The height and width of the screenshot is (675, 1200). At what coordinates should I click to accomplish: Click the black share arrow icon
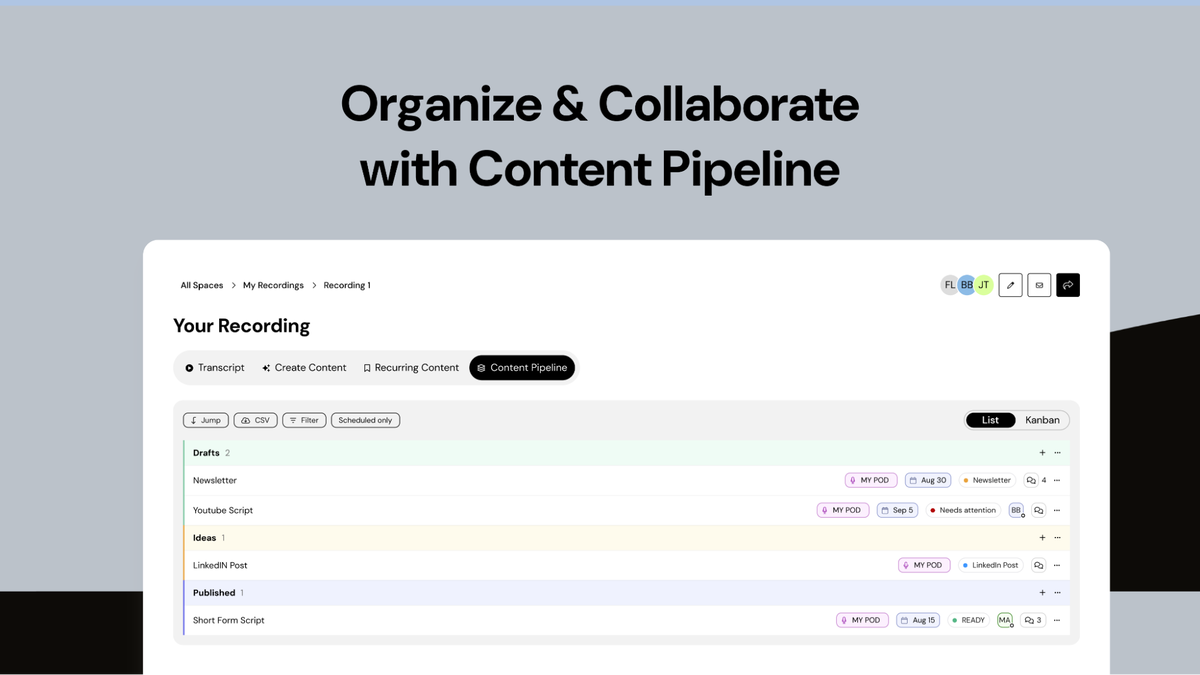click(x=1068, y=284)
